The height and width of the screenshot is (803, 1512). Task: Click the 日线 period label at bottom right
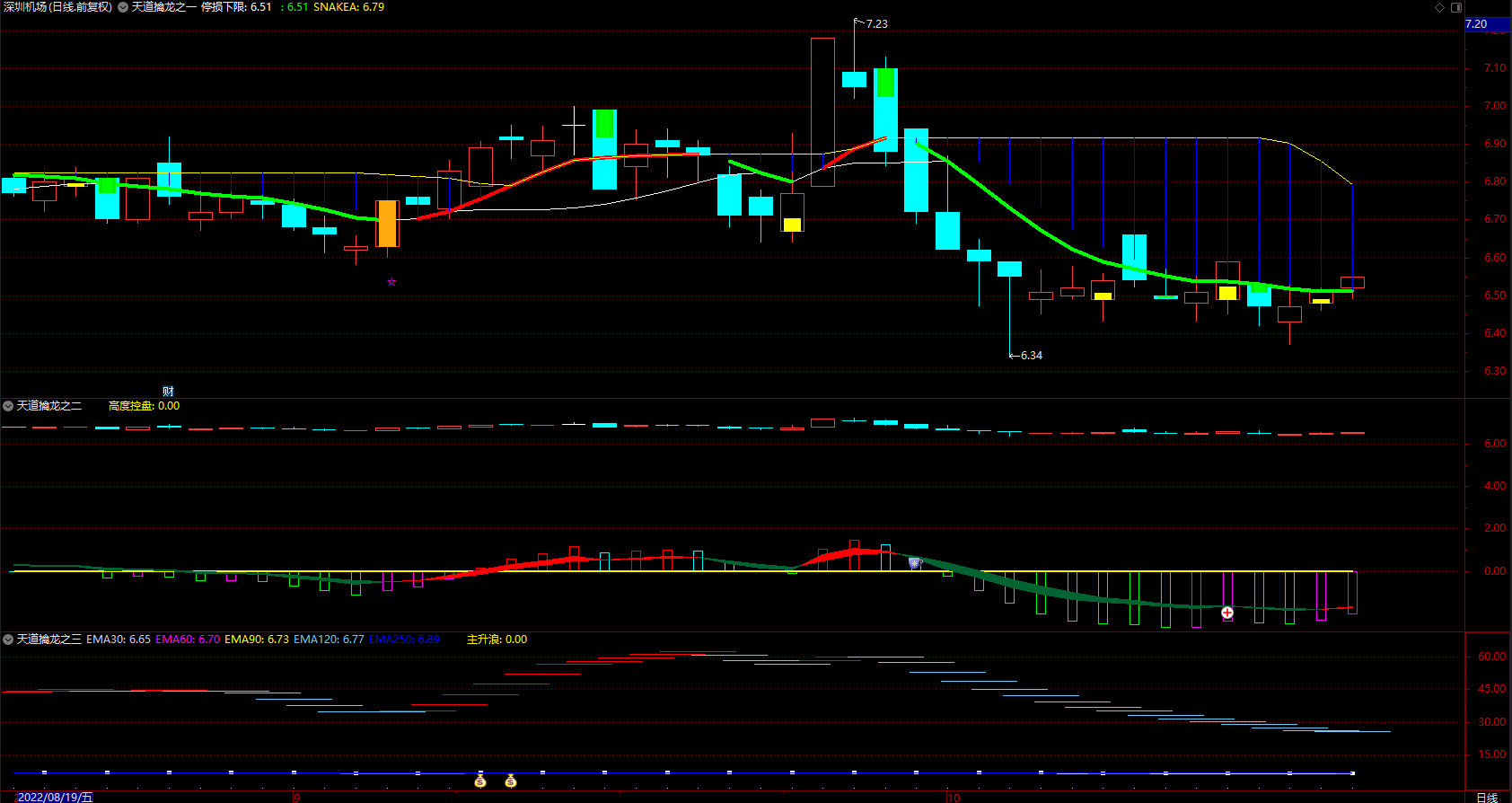pos(1487,797)
